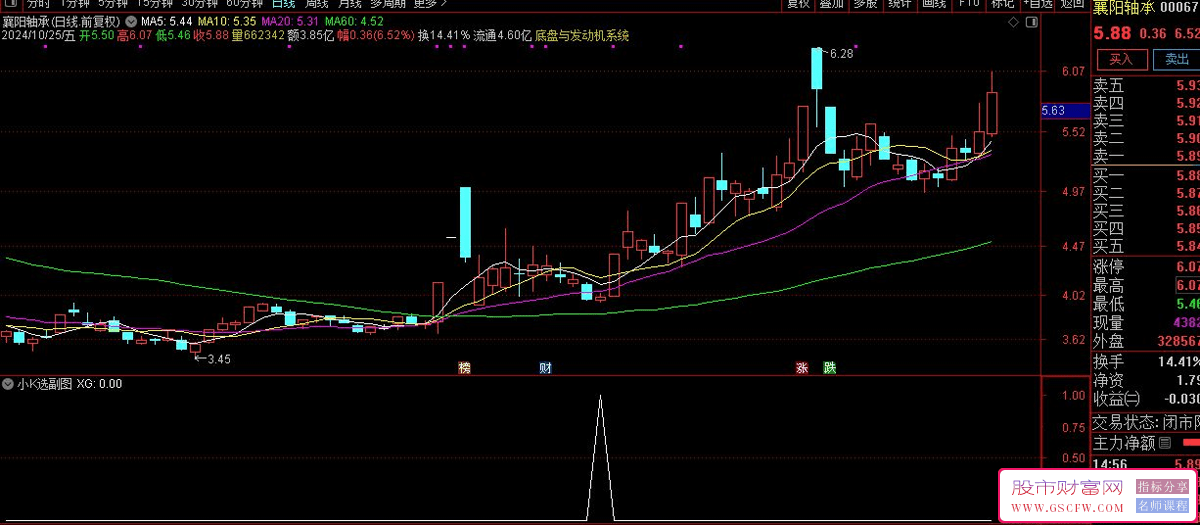Click the icon next to 收益
The image size is (1200, 525).
pos(1133,400)
